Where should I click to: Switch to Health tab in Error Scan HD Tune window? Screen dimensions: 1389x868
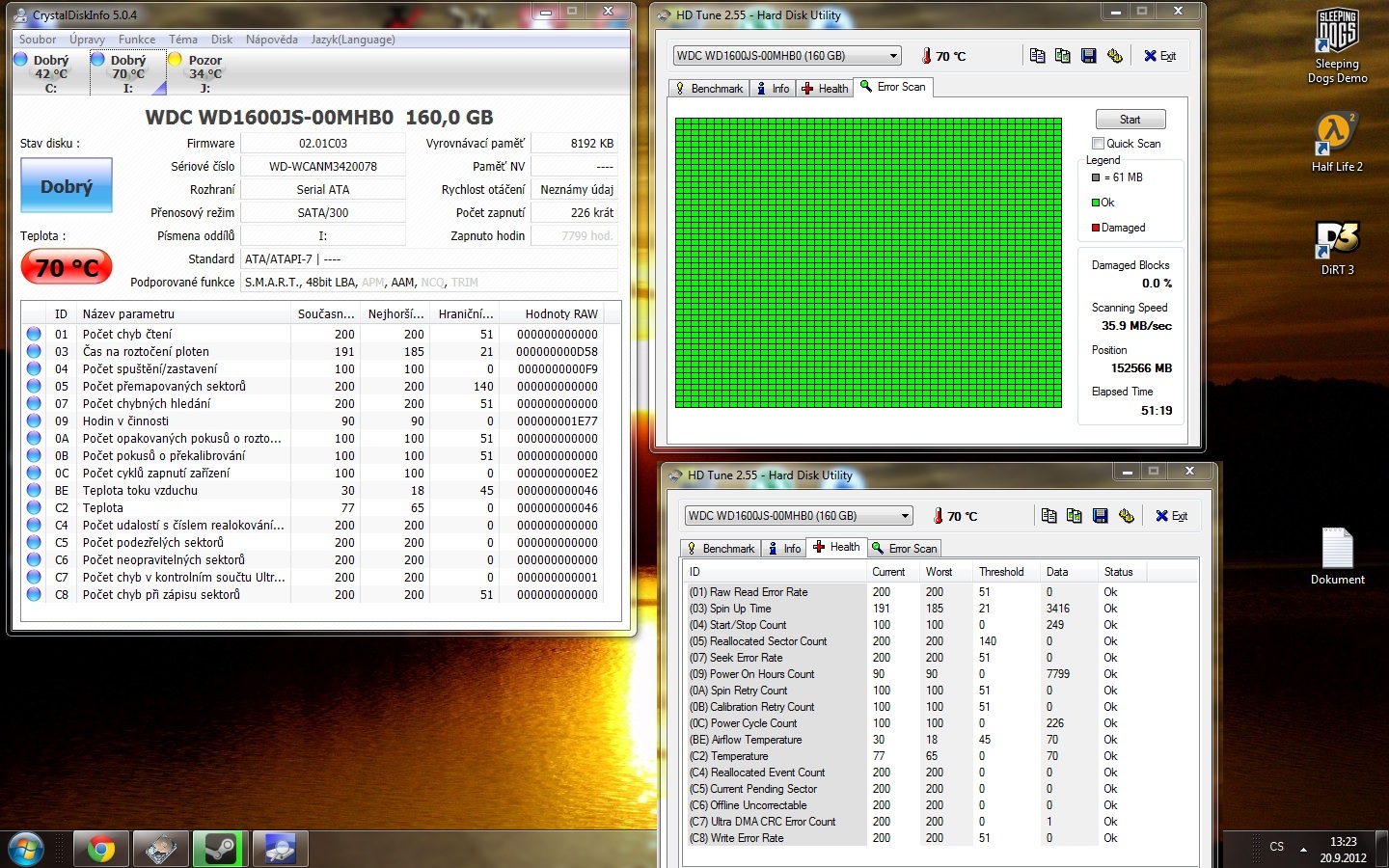pos(825,89)
